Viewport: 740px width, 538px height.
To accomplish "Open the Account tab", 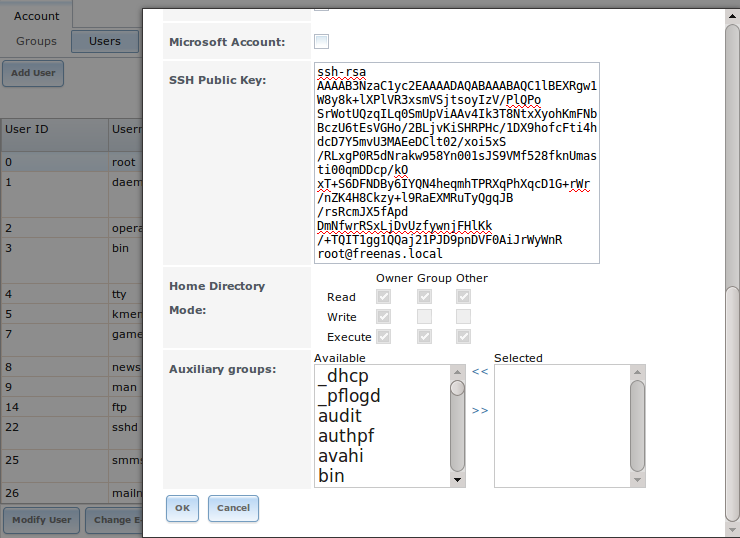I will 36,16.
